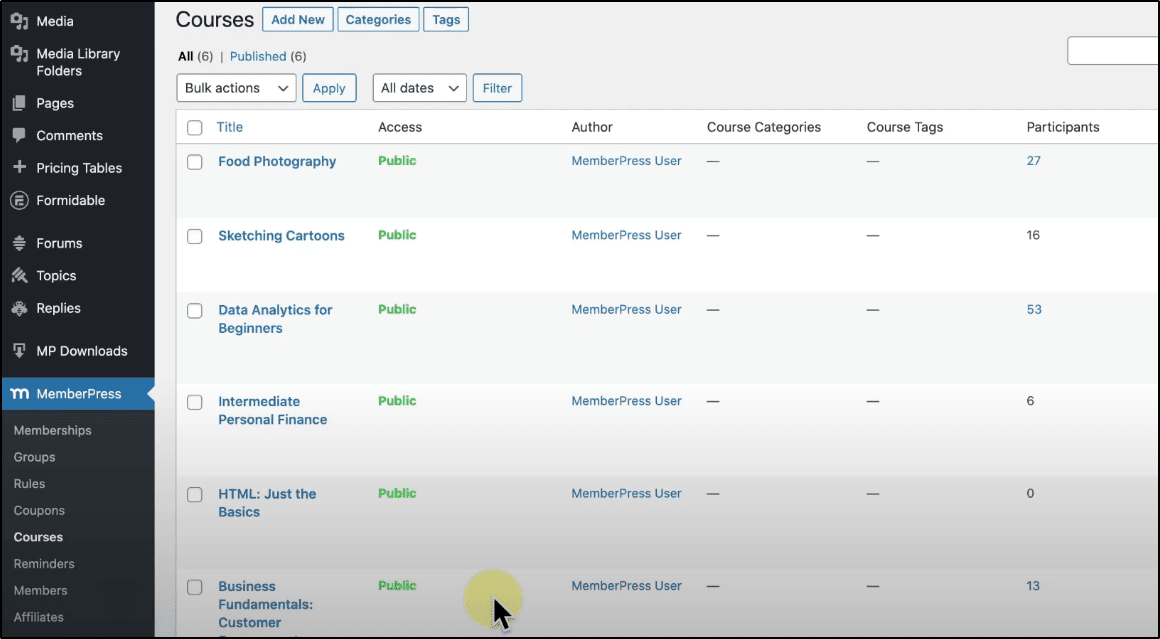This screenshot has height=639, width=1160.
Task: Click the Media library icon in sidebar
Action: pyautogui.click(x=20, y=20)
